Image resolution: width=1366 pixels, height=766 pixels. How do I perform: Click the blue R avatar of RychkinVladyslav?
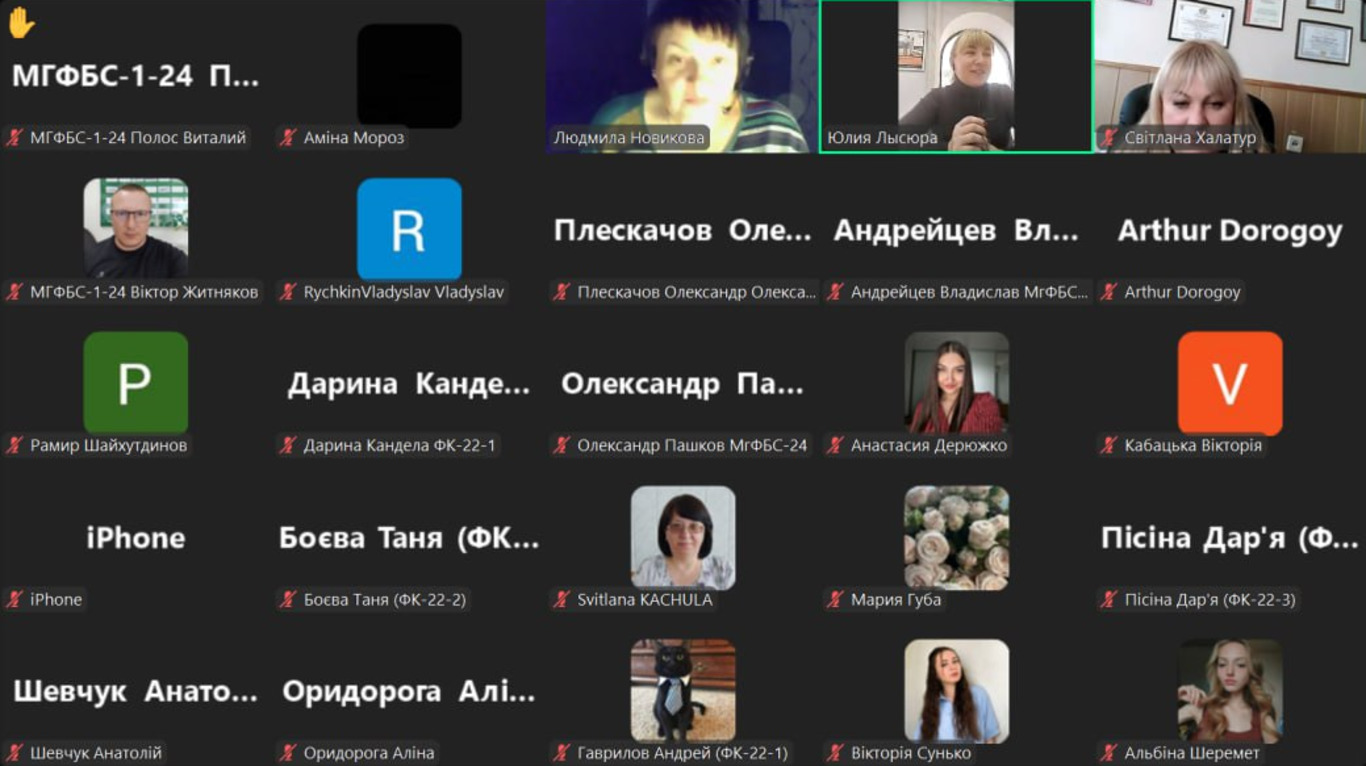[x=409, y=229]
